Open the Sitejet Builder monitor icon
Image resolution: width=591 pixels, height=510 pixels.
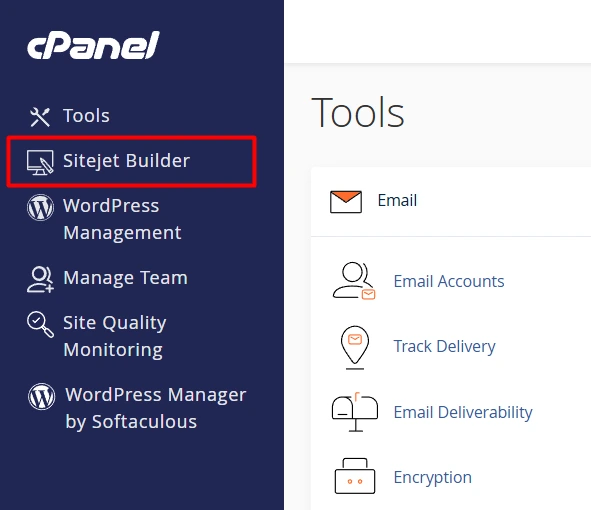click(x=40, y=162)
